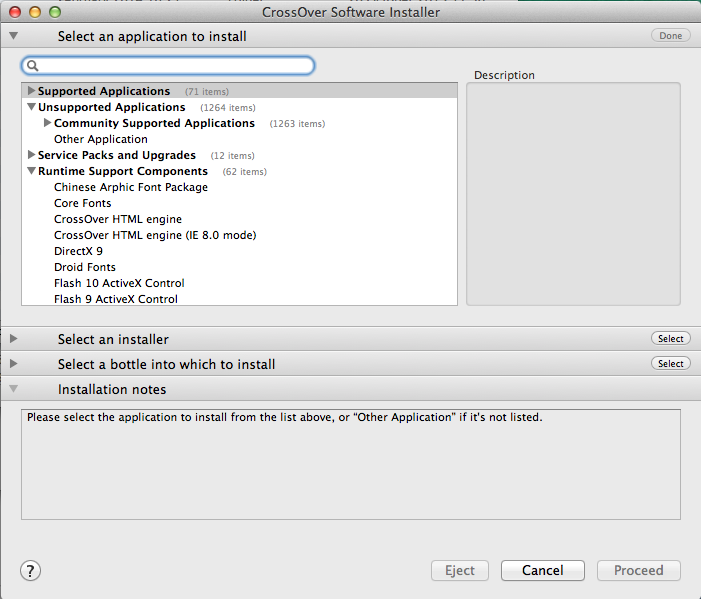Click Select button for bottle section
This screenshot has width=701, height=599.
(x=671, y=363)
